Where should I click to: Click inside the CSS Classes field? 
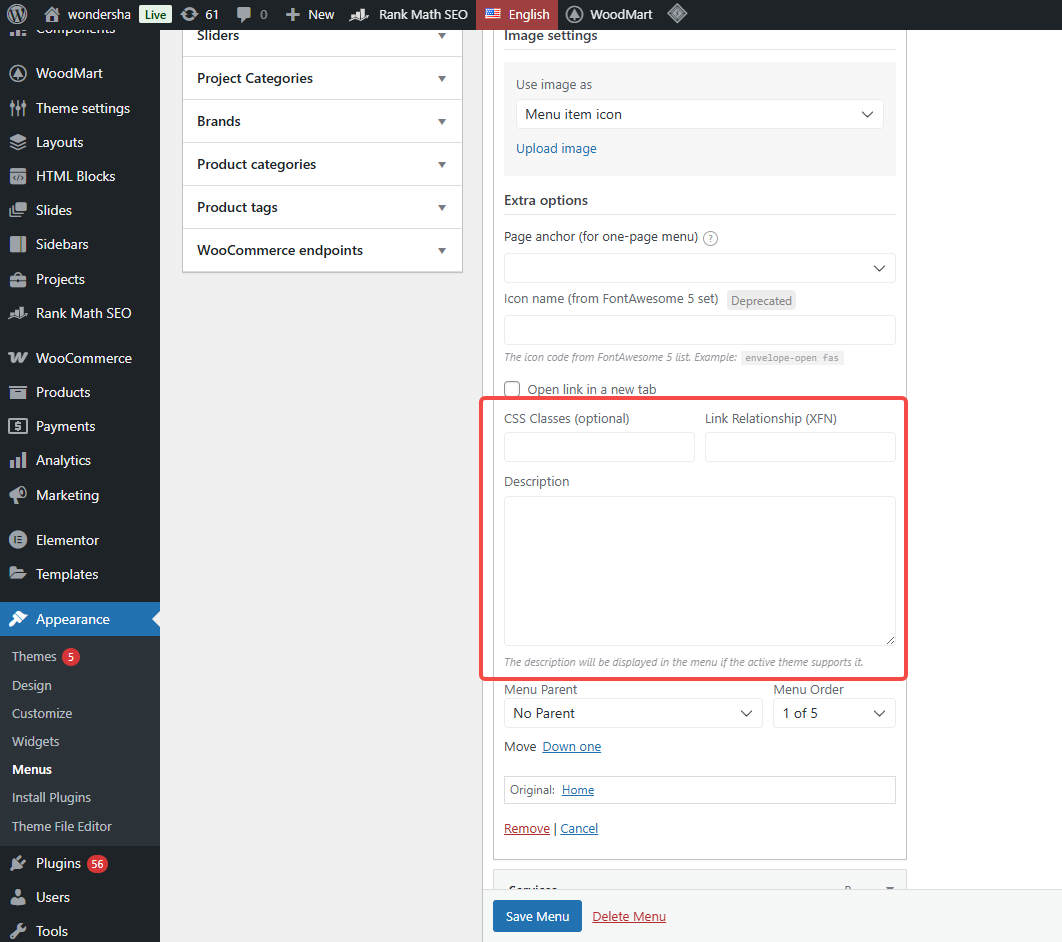point(598,447)
